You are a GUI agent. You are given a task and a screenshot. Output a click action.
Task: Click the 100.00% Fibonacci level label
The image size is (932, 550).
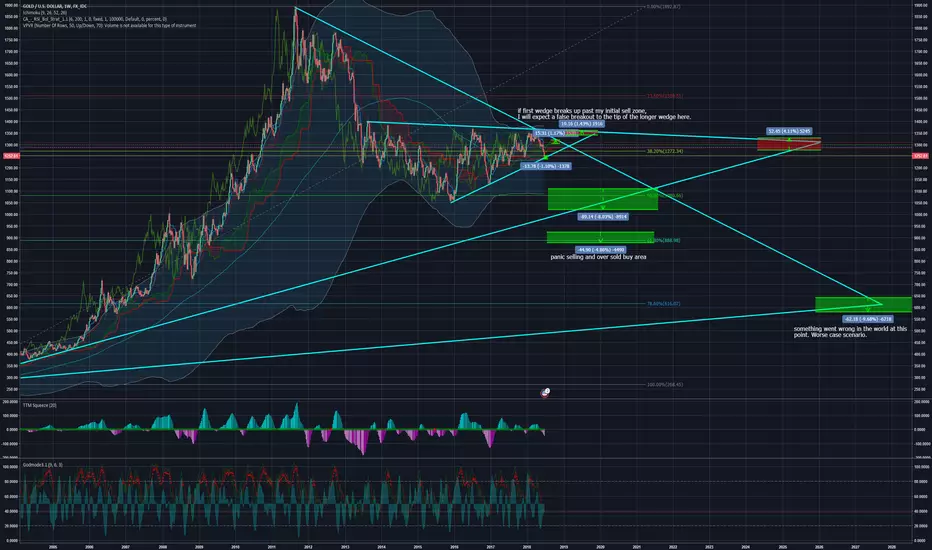click(665, 385)
